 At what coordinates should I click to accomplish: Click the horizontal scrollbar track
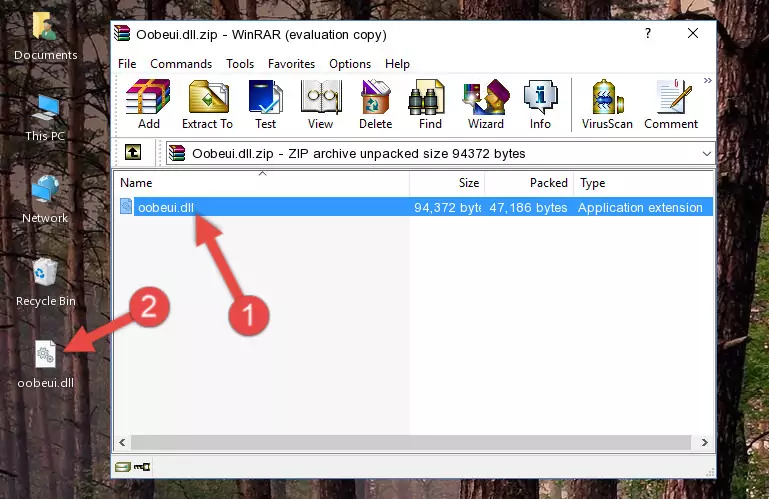pos(411,443)
